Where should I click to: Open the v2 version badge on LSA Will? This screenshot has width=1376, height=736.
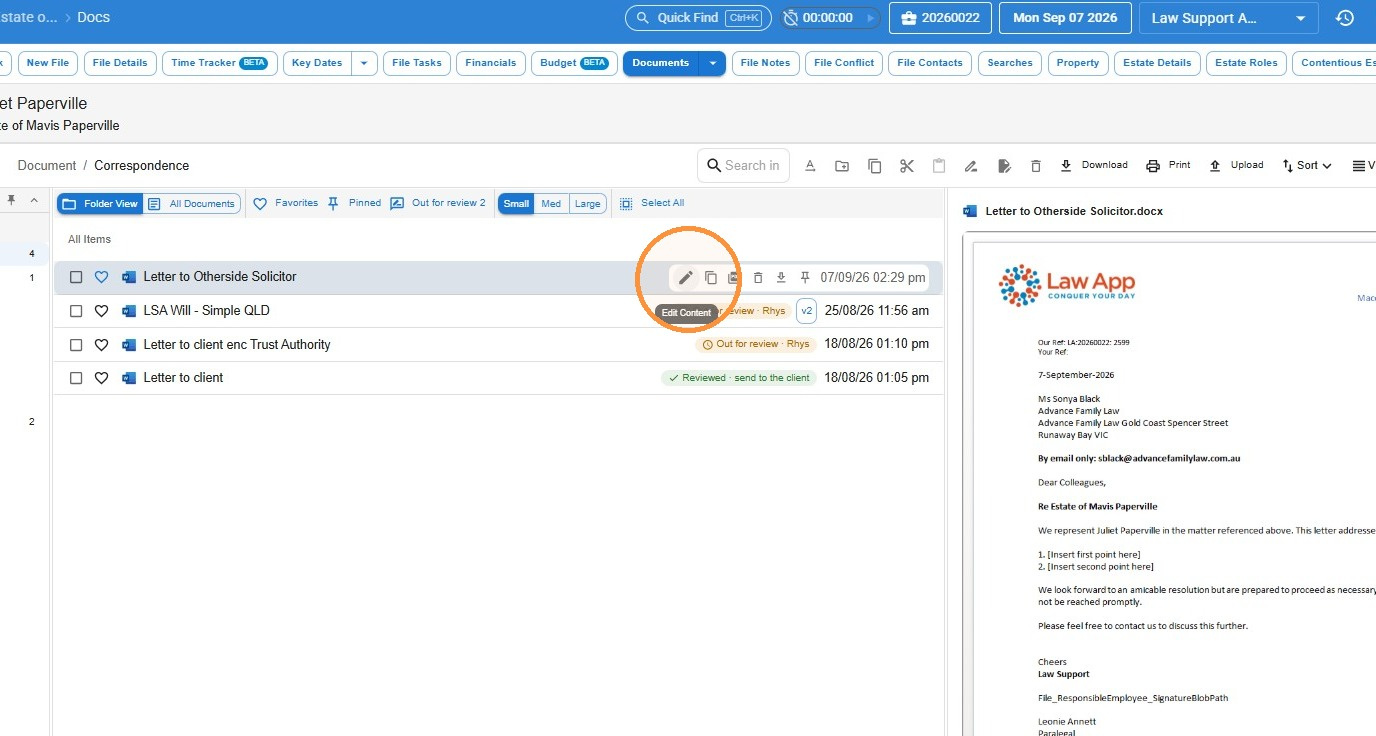tap(807, 311)
